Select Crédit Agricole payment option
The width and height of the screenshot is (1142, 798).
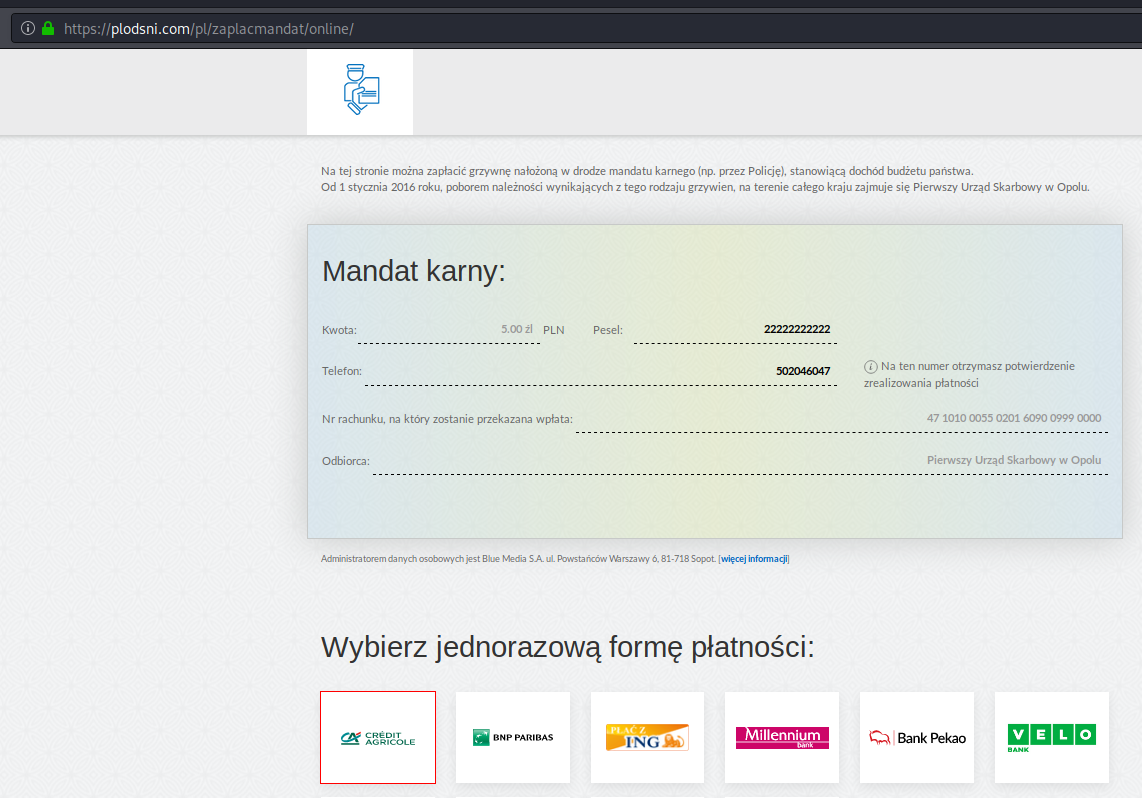[378, 738]
